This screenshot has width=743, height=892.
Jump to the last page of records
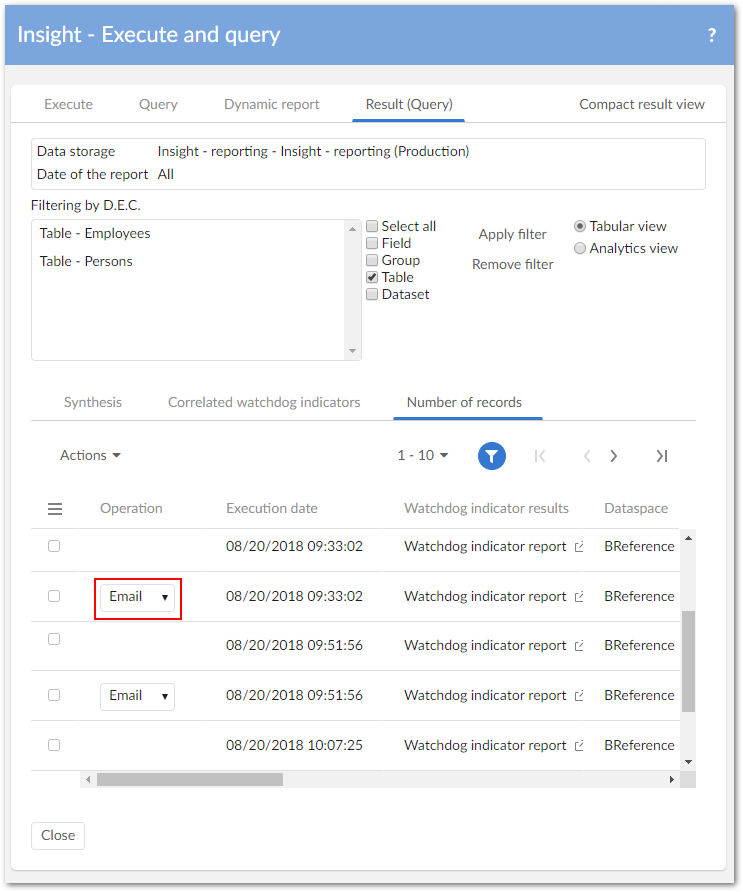click(661, 456)
